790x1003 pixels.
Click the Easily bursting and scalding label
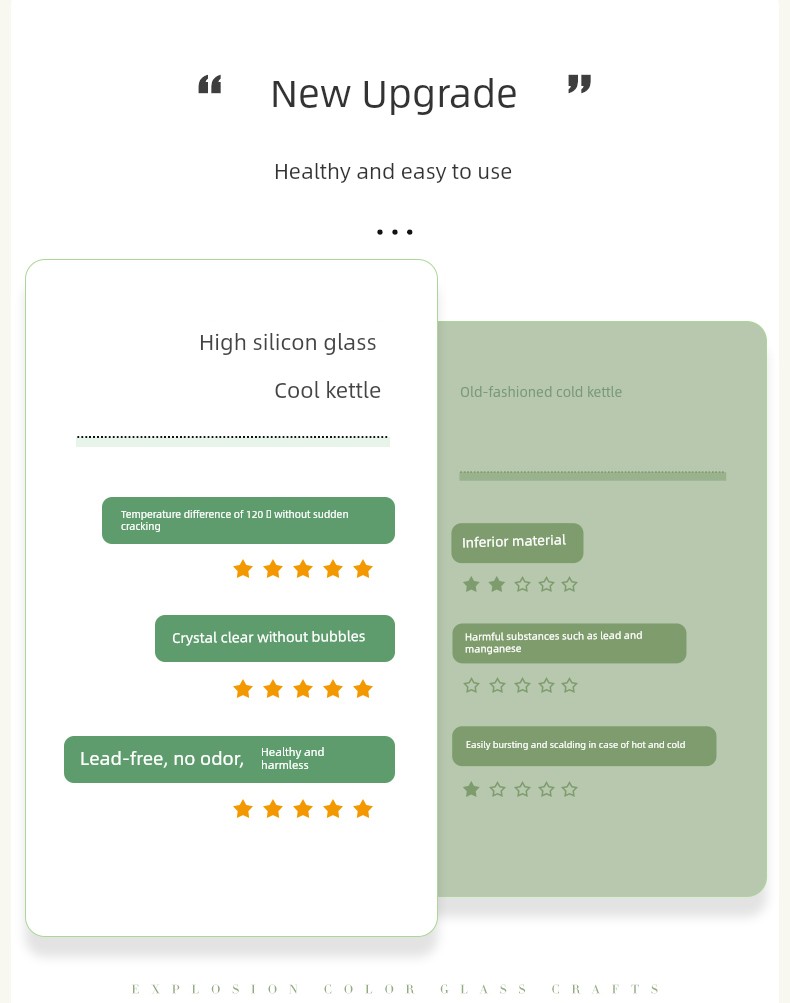(x=584, y=746)
